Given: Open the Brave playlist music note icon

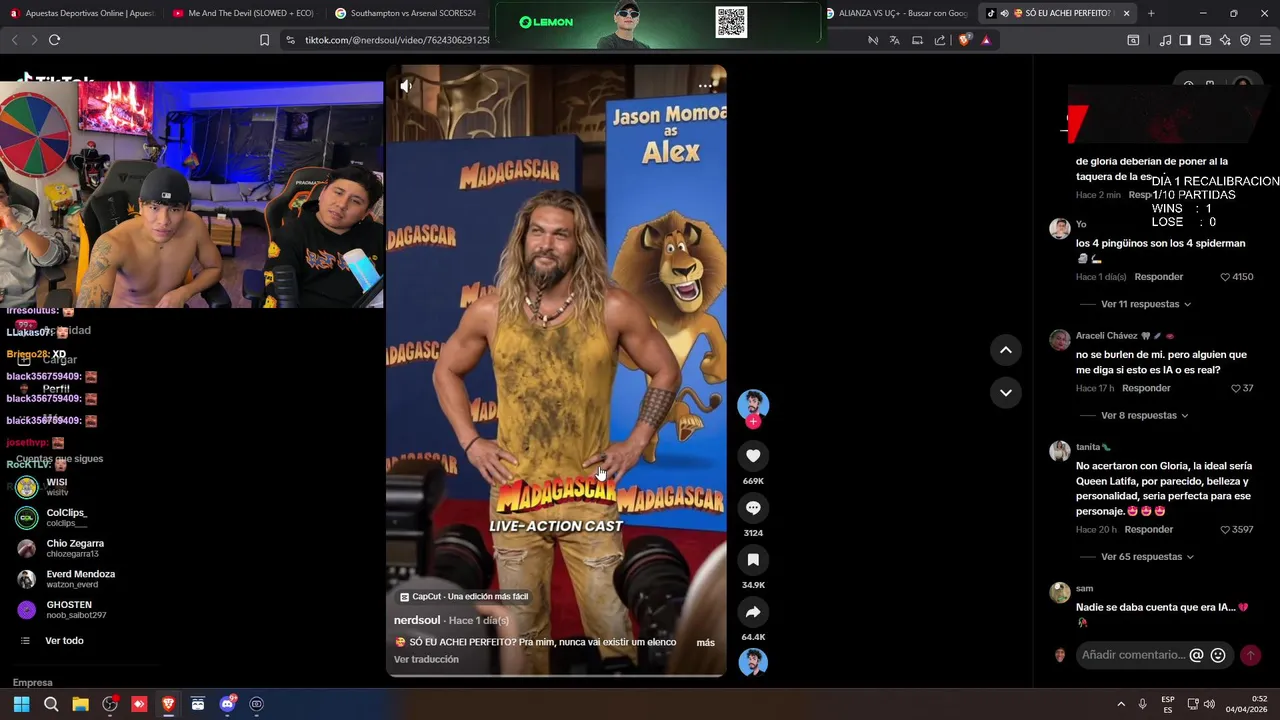Looking at the screenshot, I should click(1165, 40).
